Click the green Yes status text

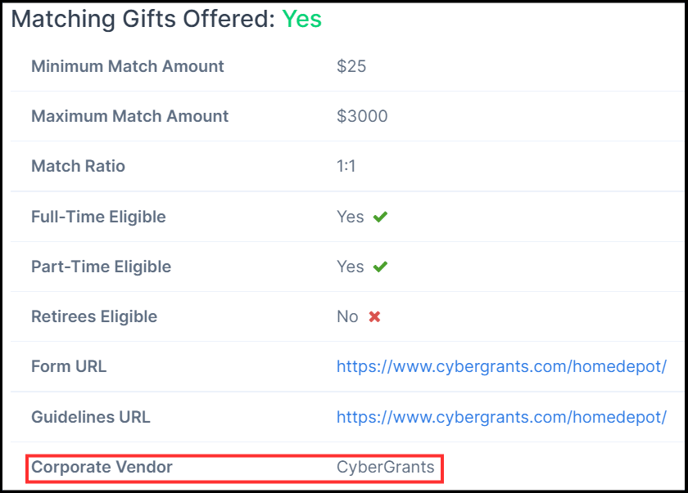tap(302, 19)
